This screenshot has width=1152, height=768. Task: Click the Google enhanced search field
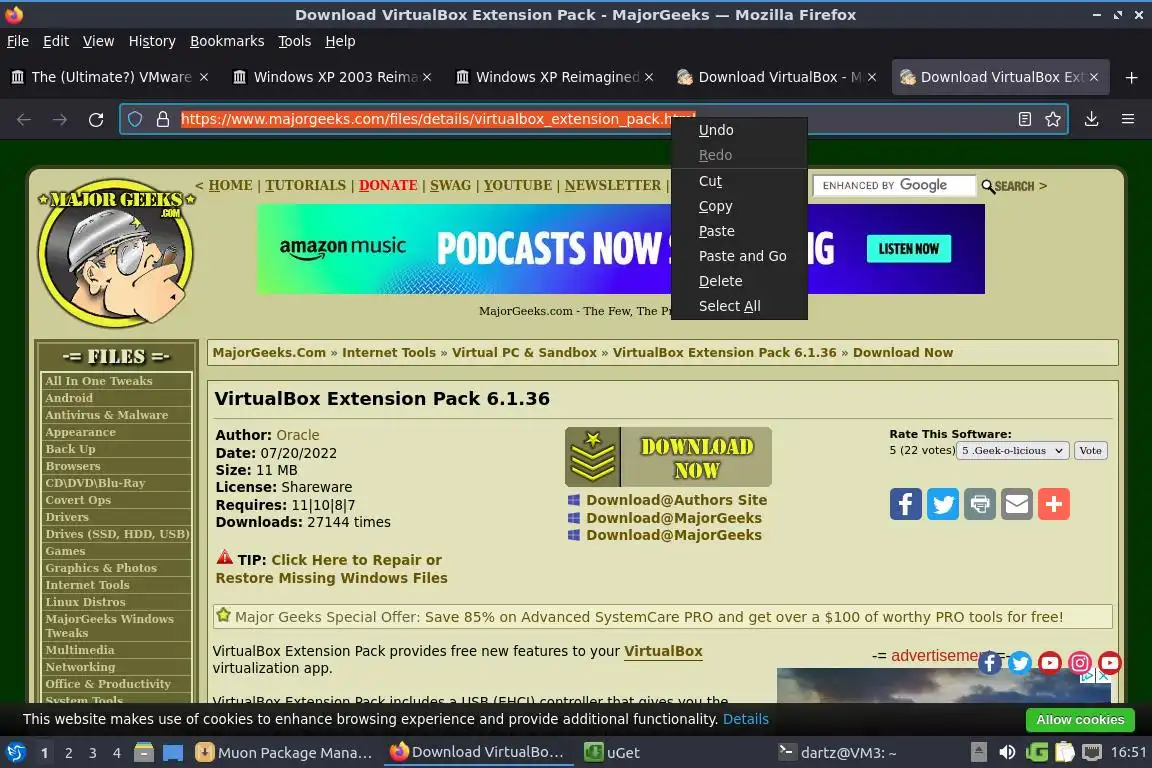(x=894, y=186)
